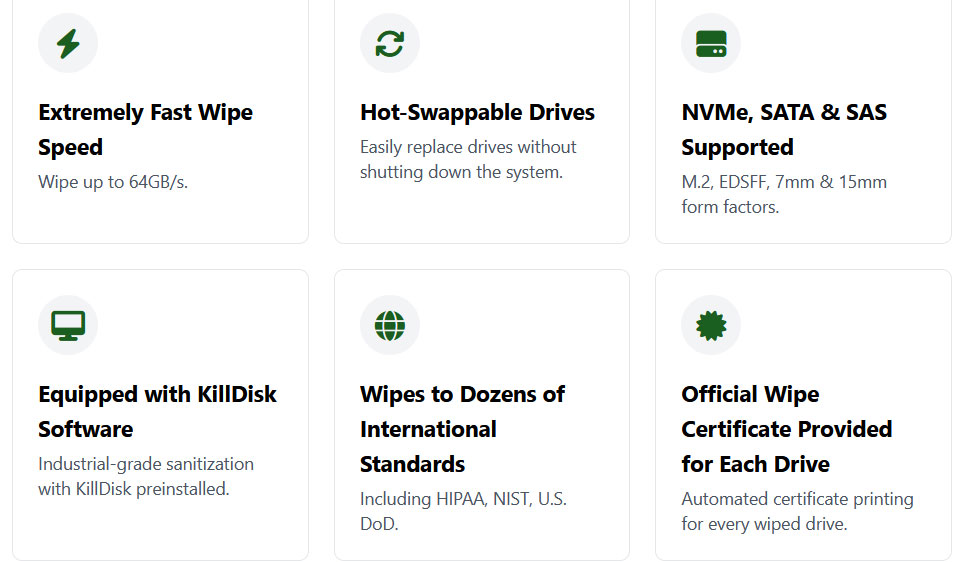Click Wipes to Dozens of International Standards
961x562 pixels.
(x=462, y=429)
